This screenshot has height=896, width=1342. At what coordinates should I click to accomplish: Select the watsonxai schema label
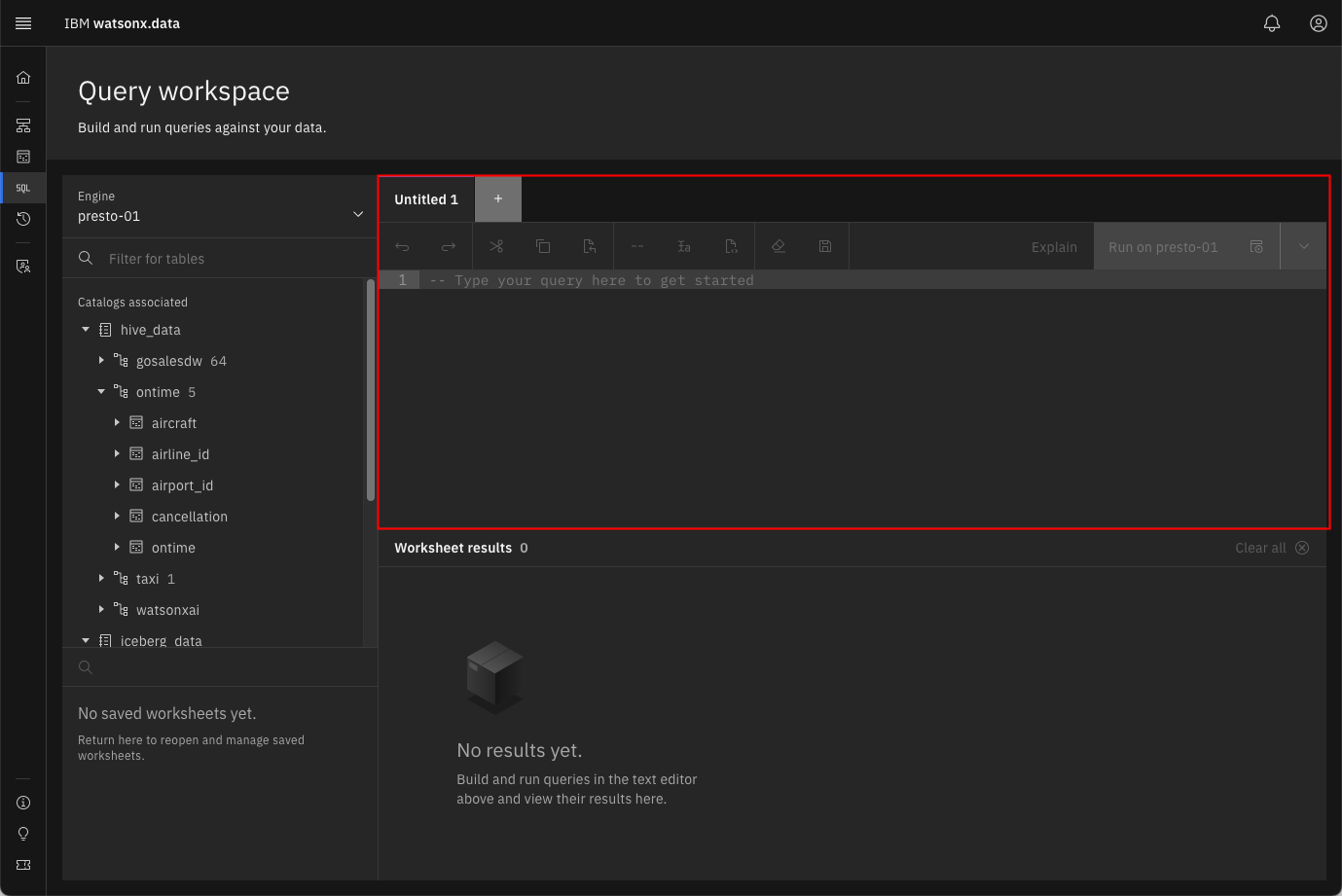pyautogui.click(x=167, y=610)
